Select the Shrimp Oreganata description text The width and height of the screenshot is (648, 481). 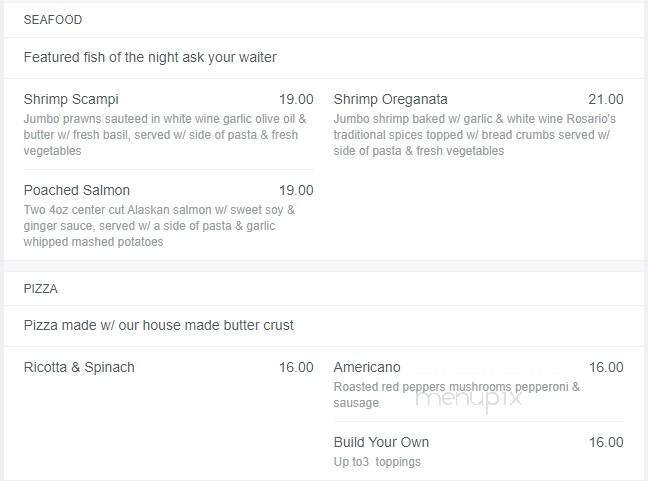(x=475, y=135)
